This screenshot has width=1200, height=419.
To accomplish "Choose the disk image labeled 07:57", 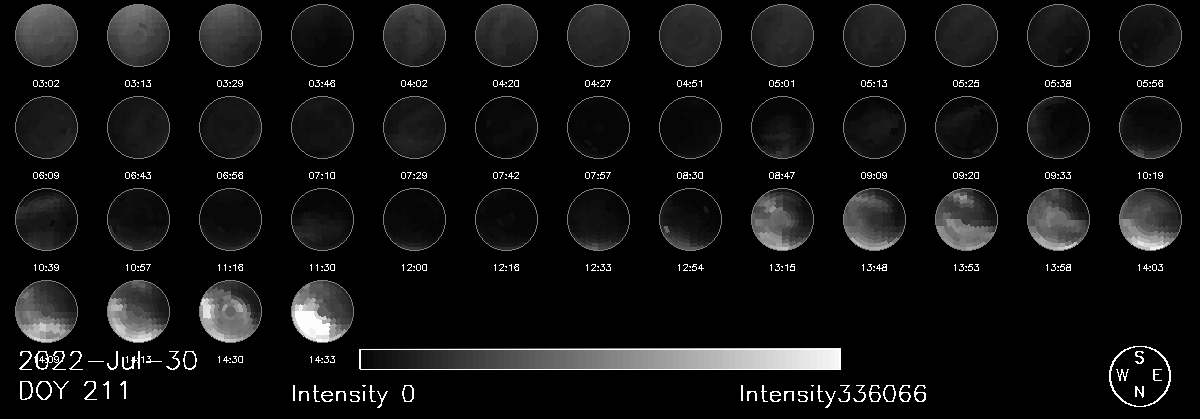I will (x=598, y=126).
